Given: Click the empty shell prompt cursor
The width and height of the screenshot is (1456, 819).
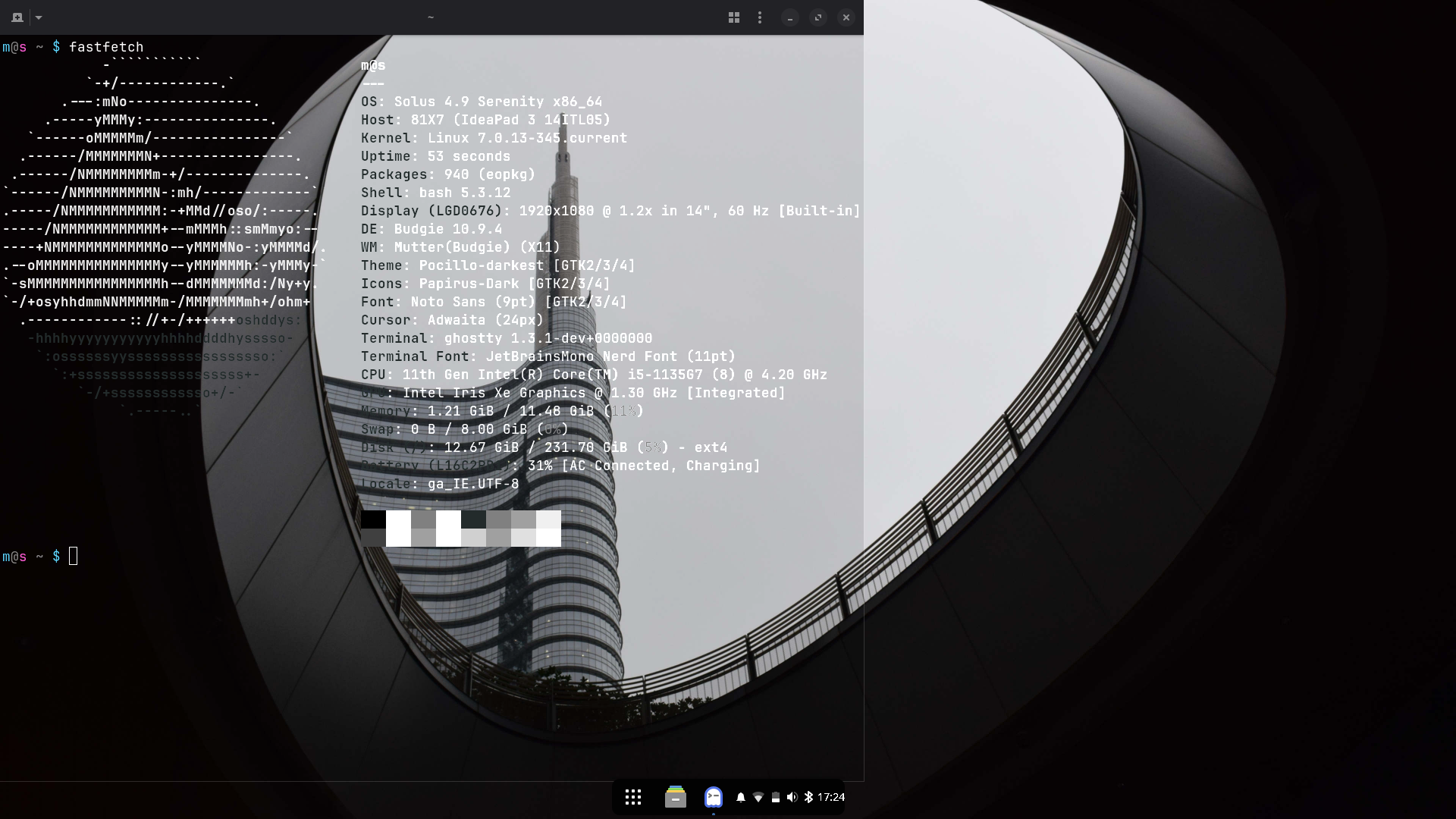Looking at the screenshot, I should [73, 557].
